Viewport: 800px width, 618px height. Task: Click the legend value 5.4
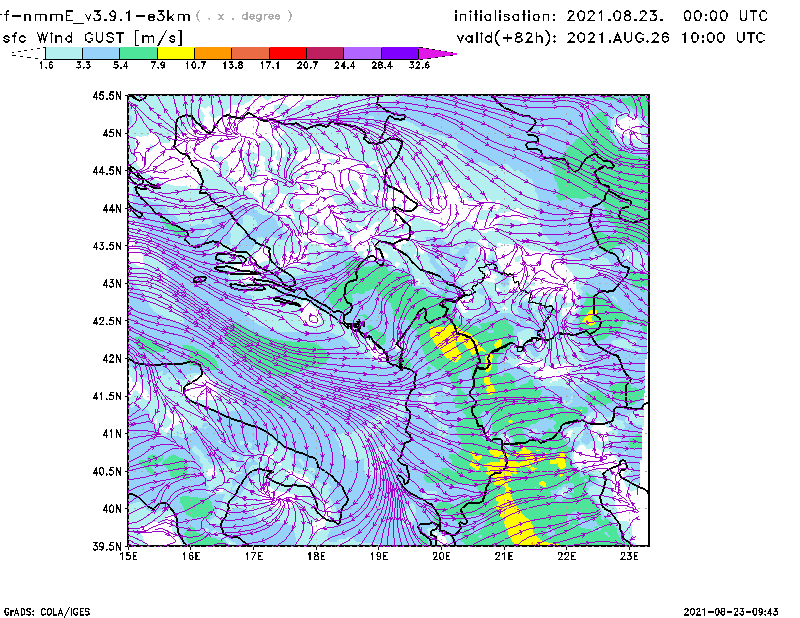coord(120,65)
